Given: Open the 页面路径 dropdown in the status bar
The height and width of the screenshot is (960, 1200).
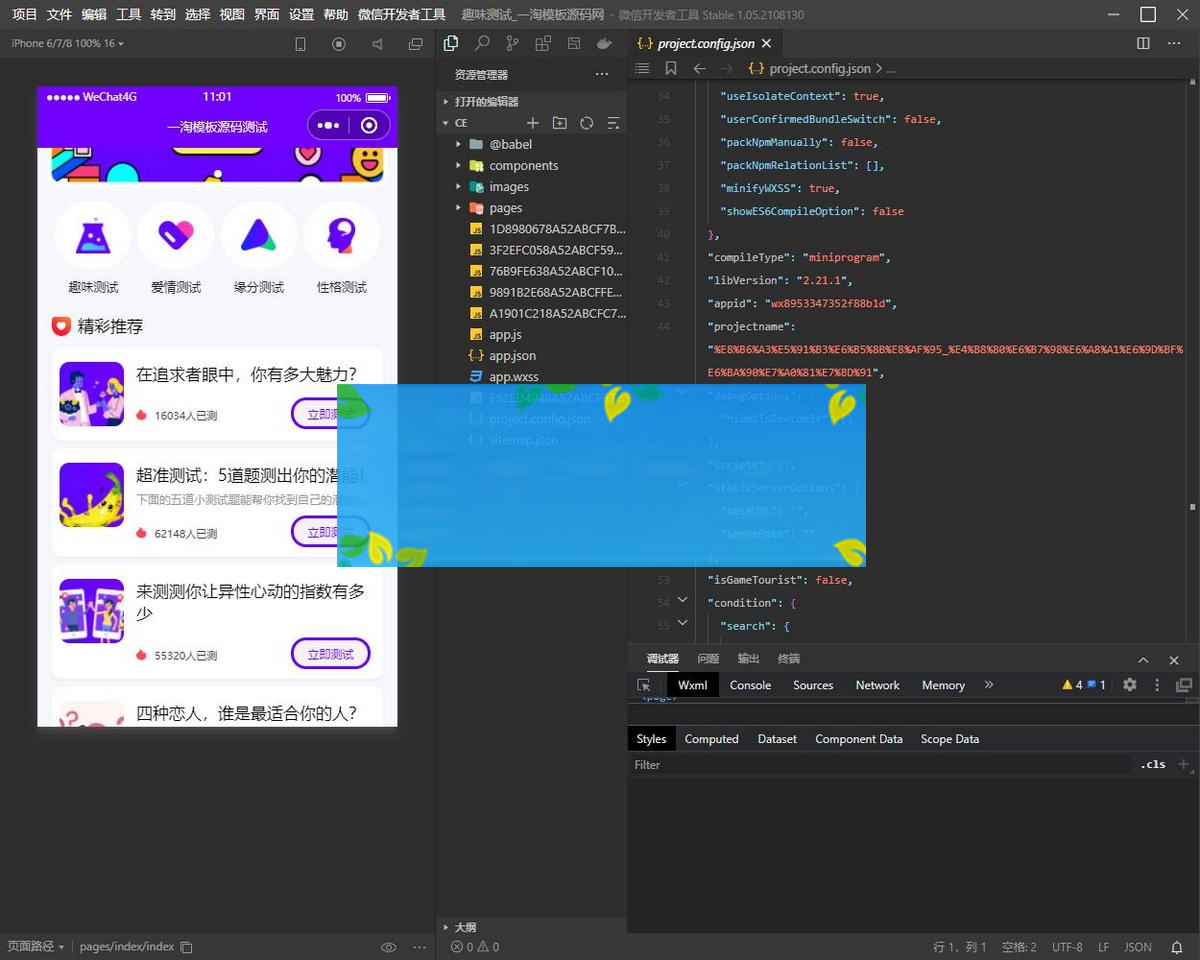Looking at the screenshot, I should pyautogui.click(x=36, y=946).
